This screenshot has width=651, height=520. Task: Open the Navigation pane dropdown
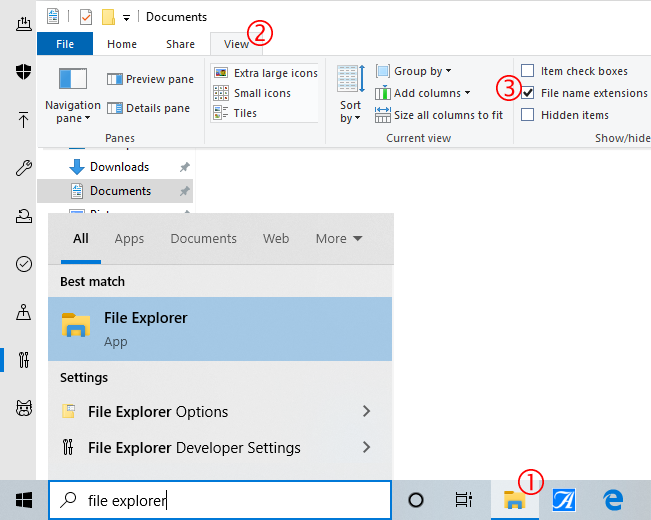click(73, 95)
